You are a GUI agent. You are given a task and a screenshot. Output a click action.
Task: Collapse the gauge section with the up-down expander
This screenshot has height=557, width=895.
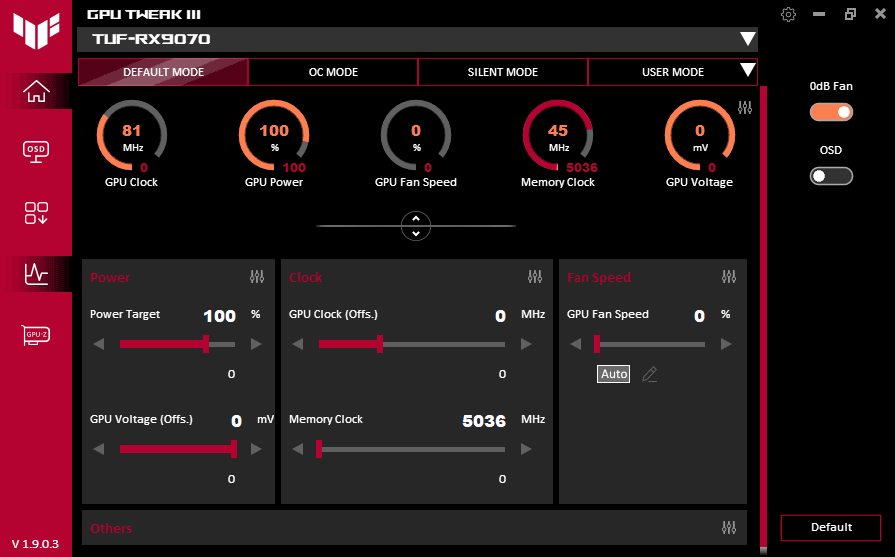point(415,226)
